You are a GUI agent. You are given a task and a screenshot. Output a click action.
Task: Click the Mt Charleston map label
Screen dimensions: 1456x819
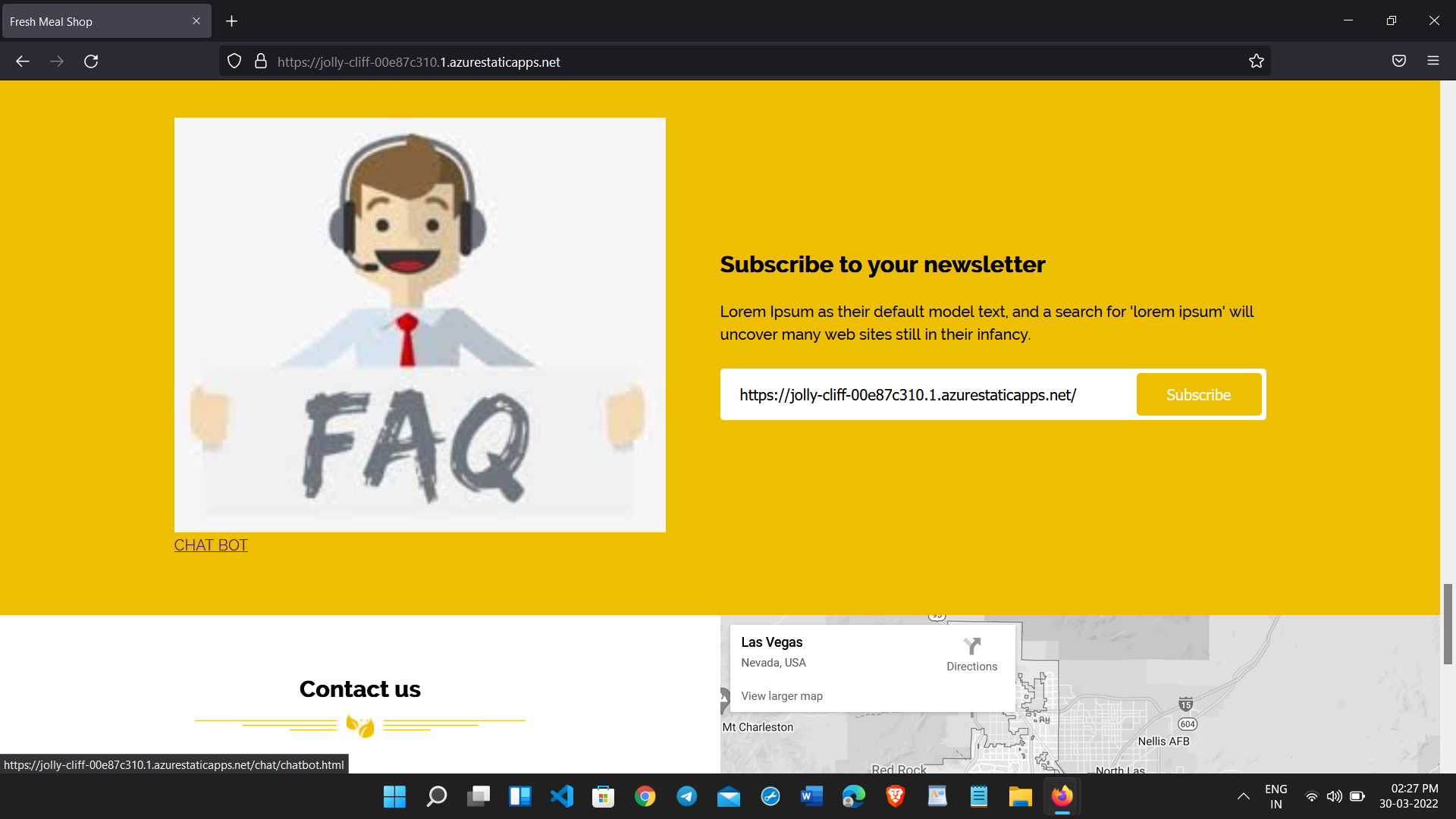(758, 727)
